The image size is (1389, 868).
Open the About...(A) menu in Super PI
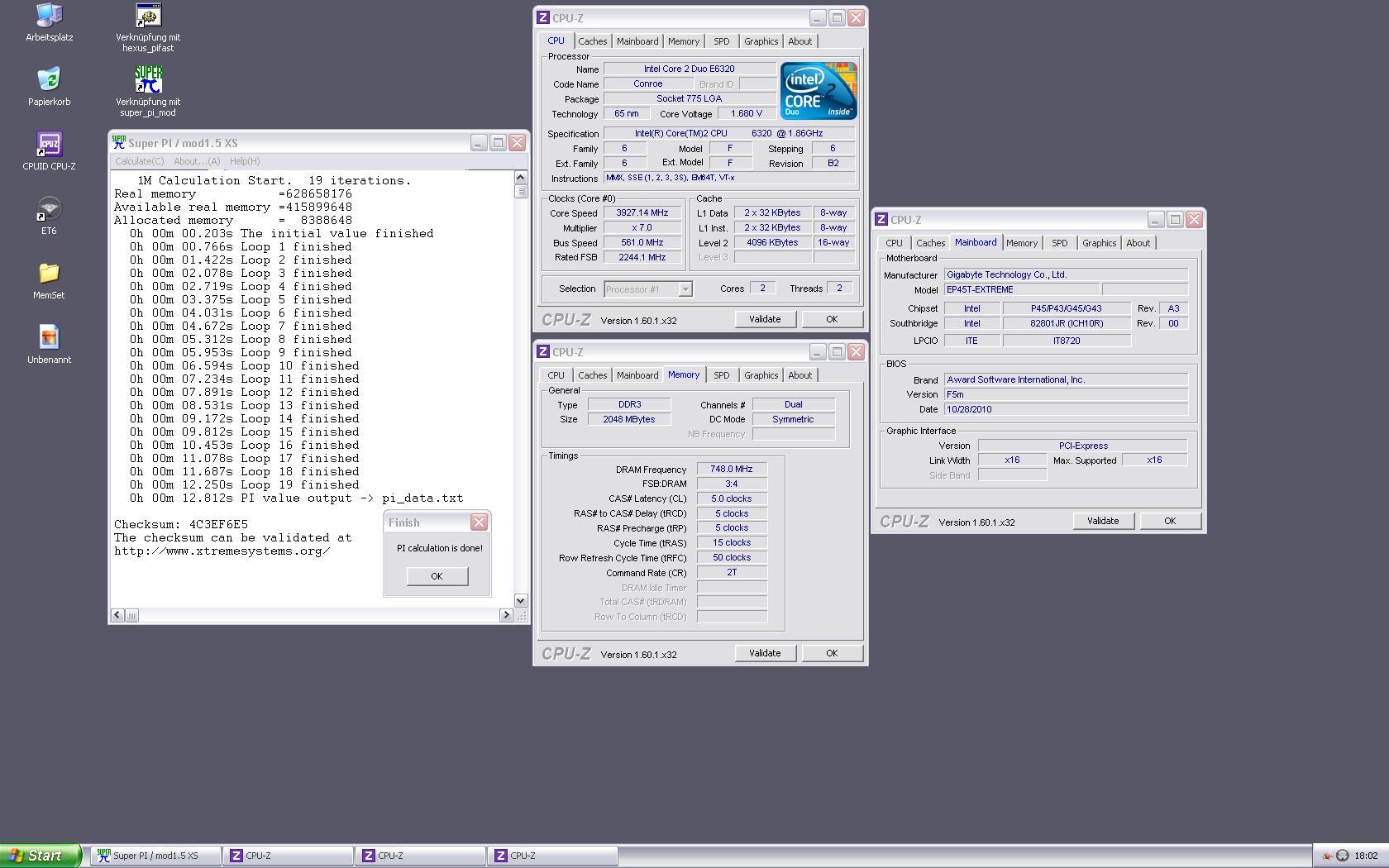[x=197, y=161]
